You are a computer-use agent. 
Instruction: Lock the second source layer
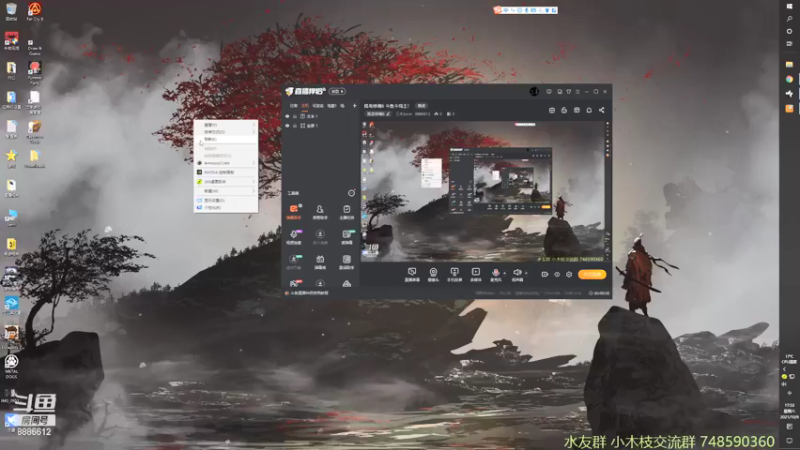click(294, 126)
